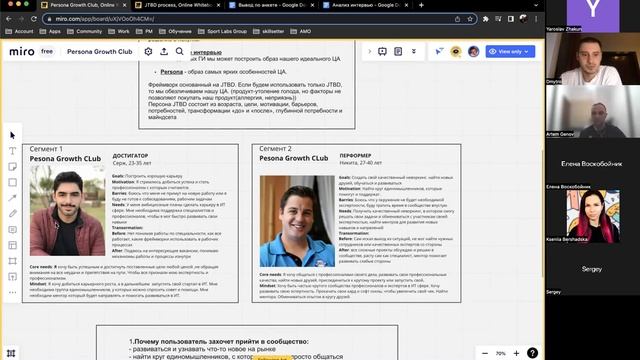Expand Miro collaboration toolbar chevron

pos(369,51)
